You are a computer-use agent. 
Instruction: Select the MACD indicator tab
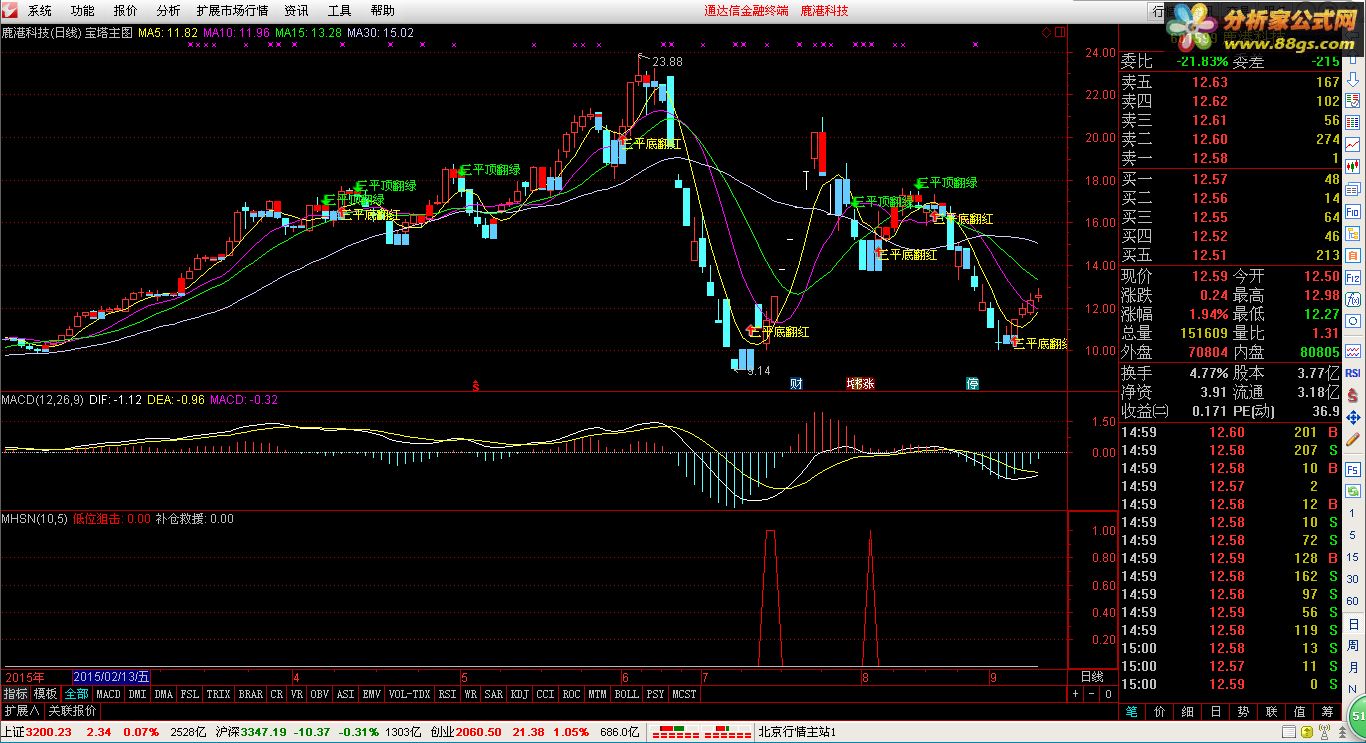coord(108,693)
